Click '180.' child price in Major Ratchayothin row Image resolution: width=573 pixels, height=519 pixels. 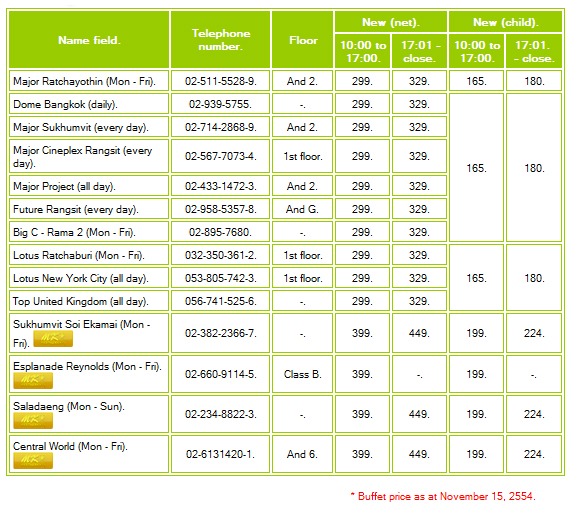(534, 81)
